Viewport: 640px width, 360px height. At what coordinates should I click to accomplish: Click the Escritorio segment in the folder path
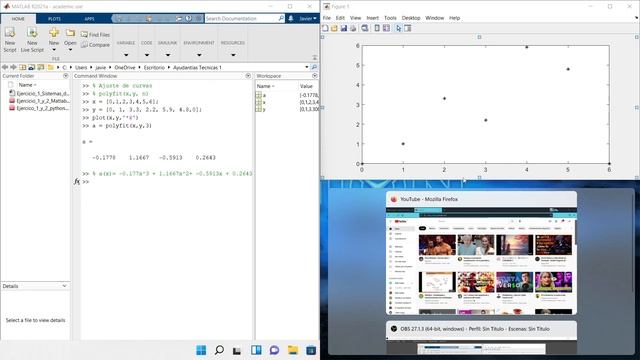(x=154, y=67)
